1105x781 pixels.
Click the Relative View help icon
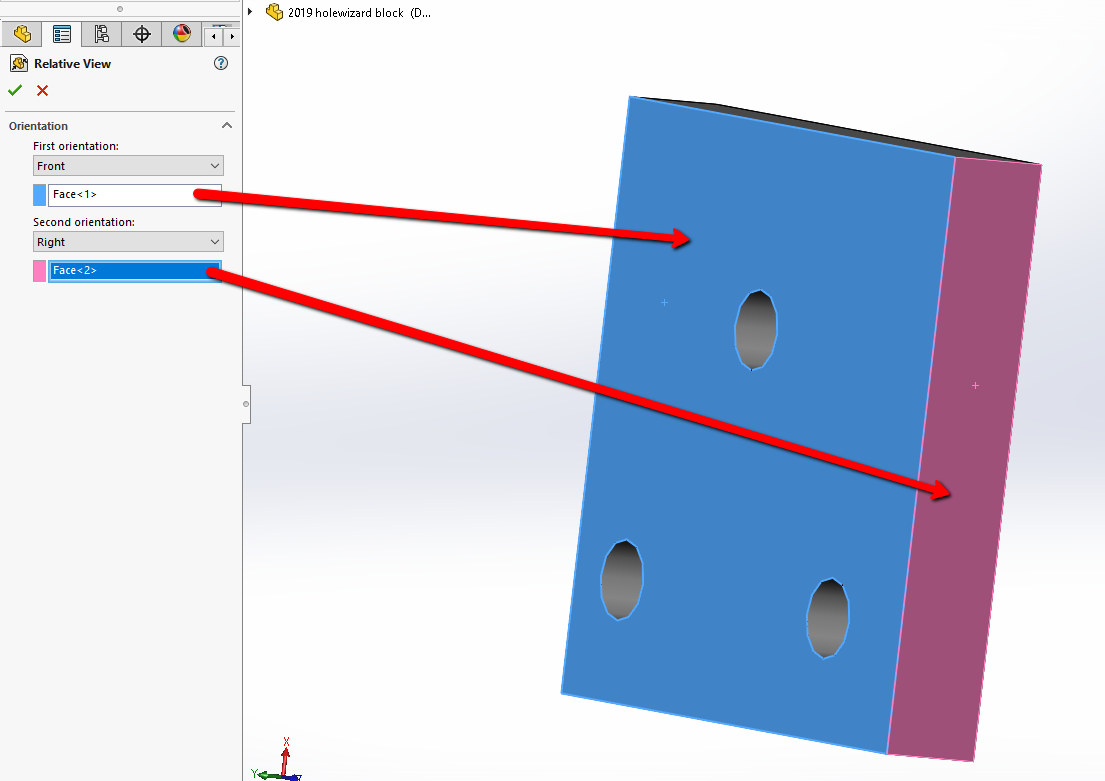(221, 63)
